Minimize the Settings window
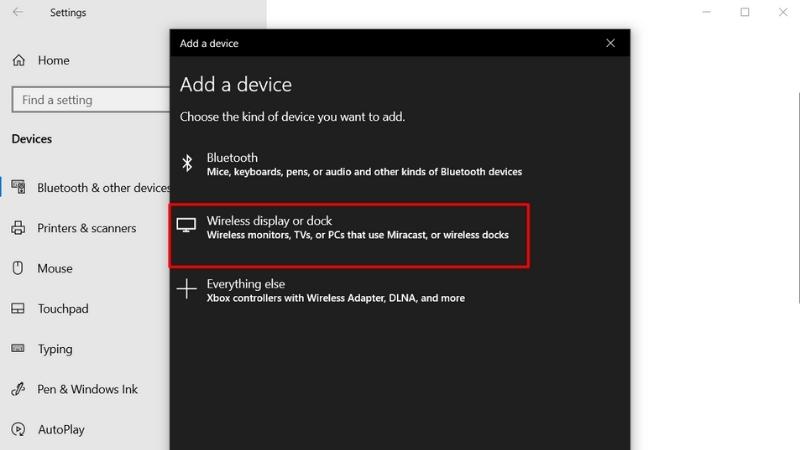 pyautogui.click(x=707, y=12)
